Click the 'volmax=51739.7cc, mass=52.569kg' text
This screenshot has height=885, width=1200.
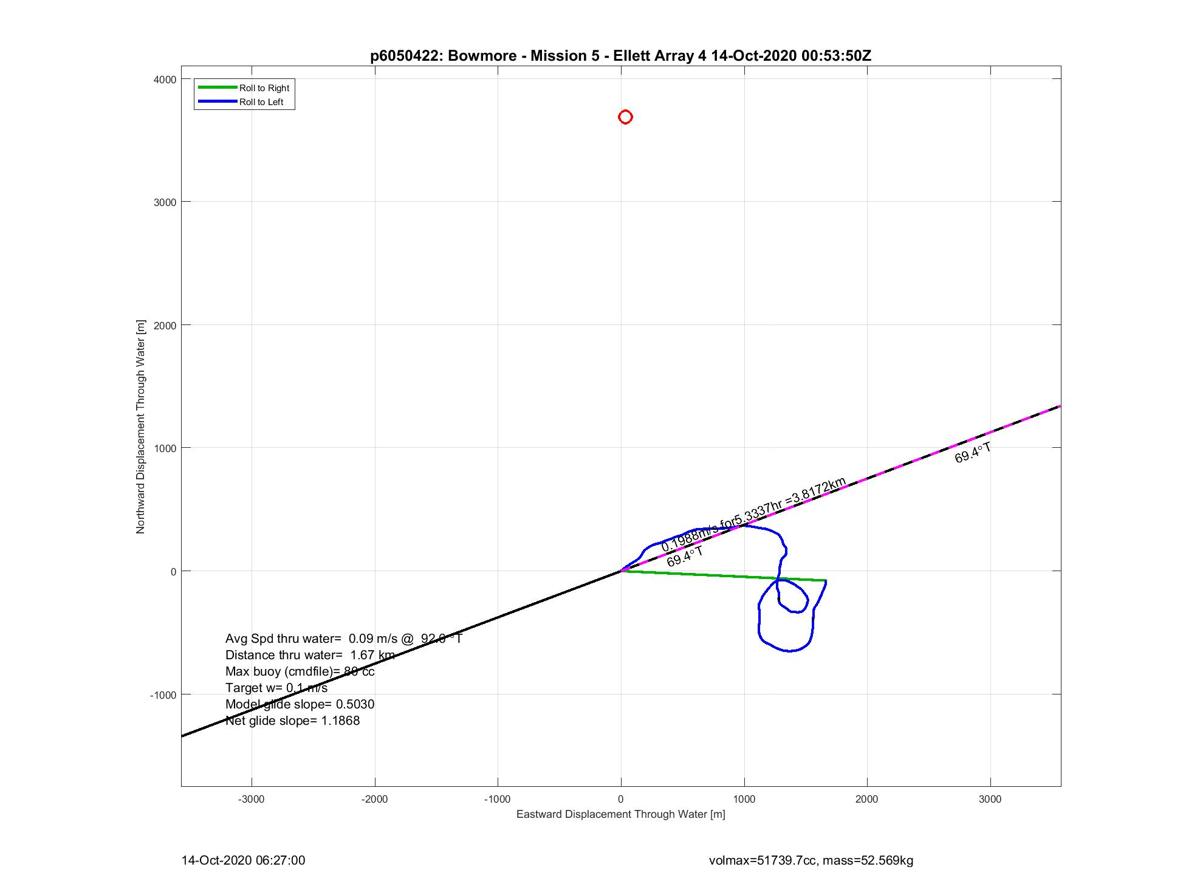[x=810, y=860]
